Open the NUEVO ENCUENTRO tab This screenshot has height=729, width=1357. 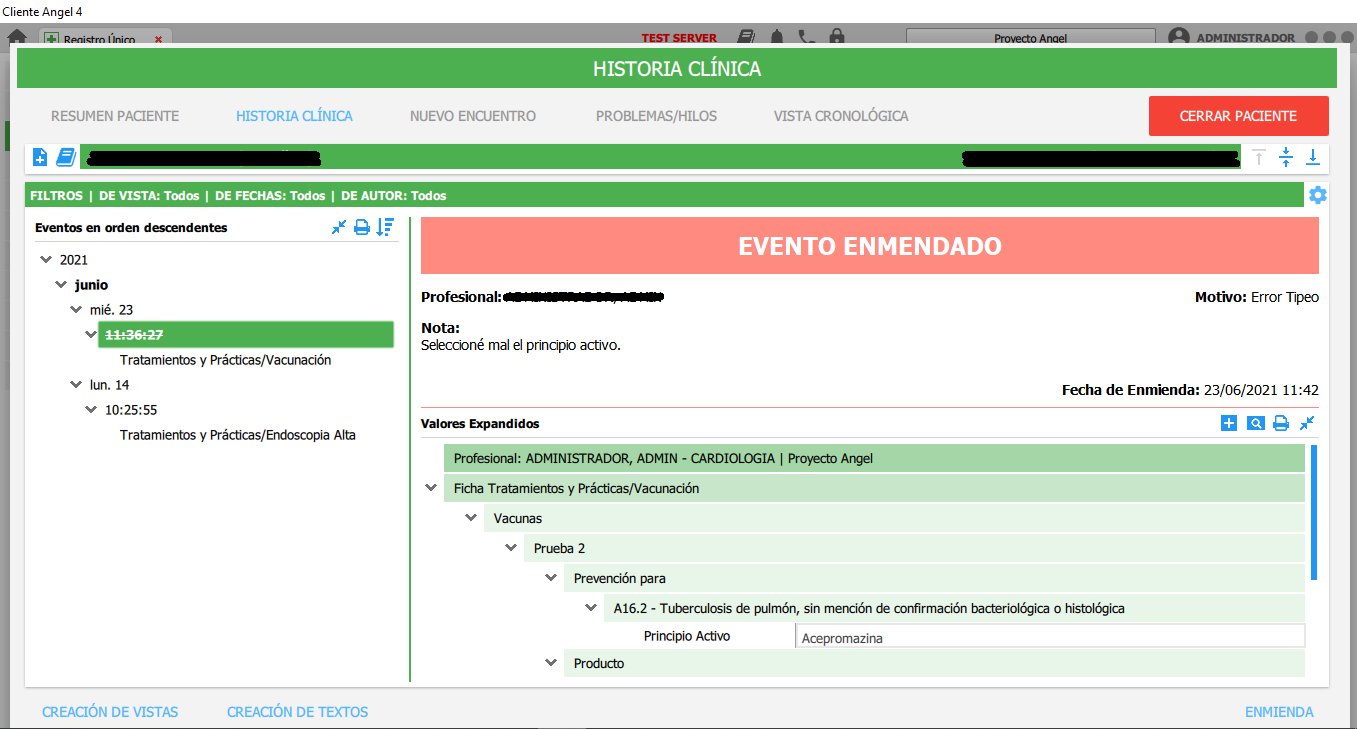473,115
